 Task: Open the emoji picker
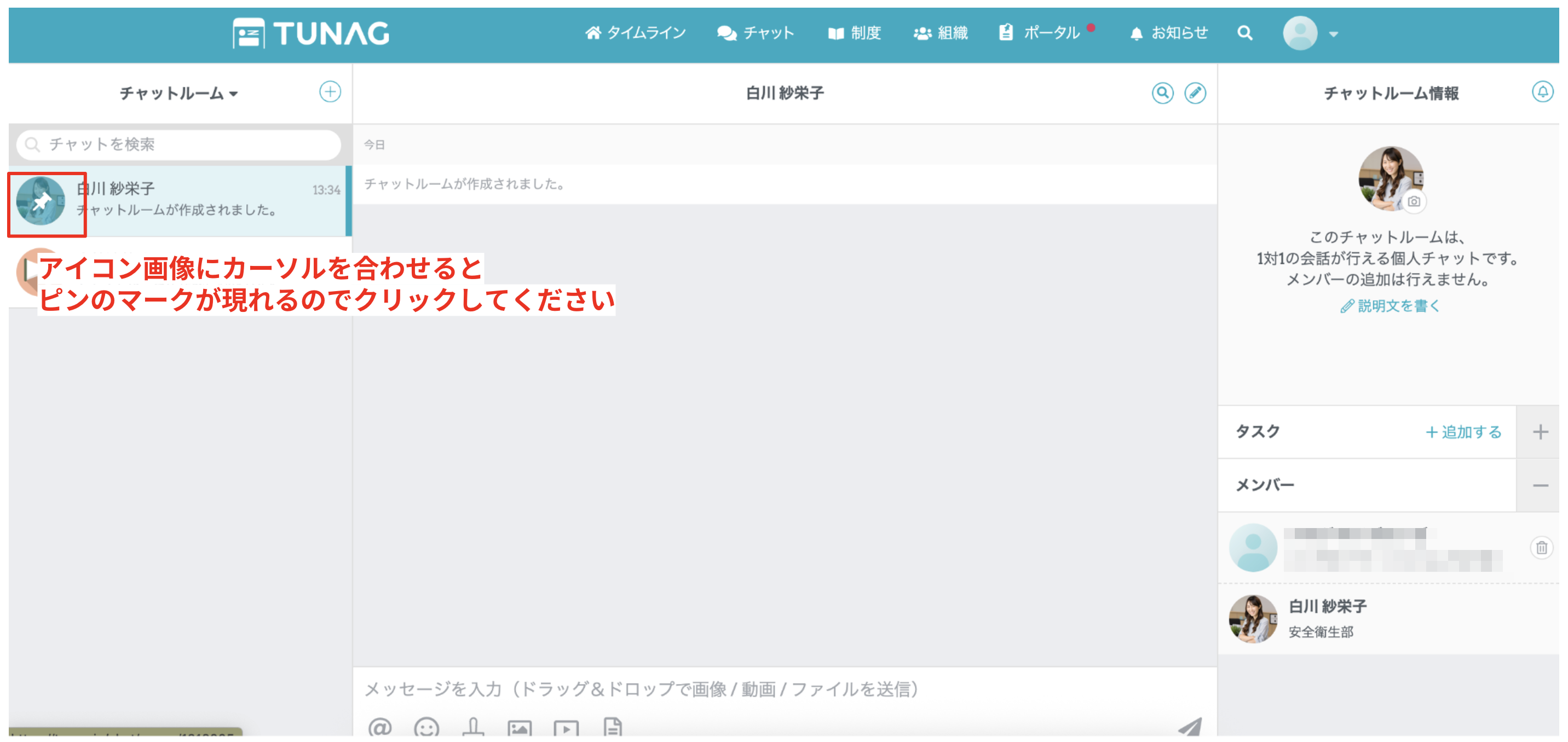426,726
